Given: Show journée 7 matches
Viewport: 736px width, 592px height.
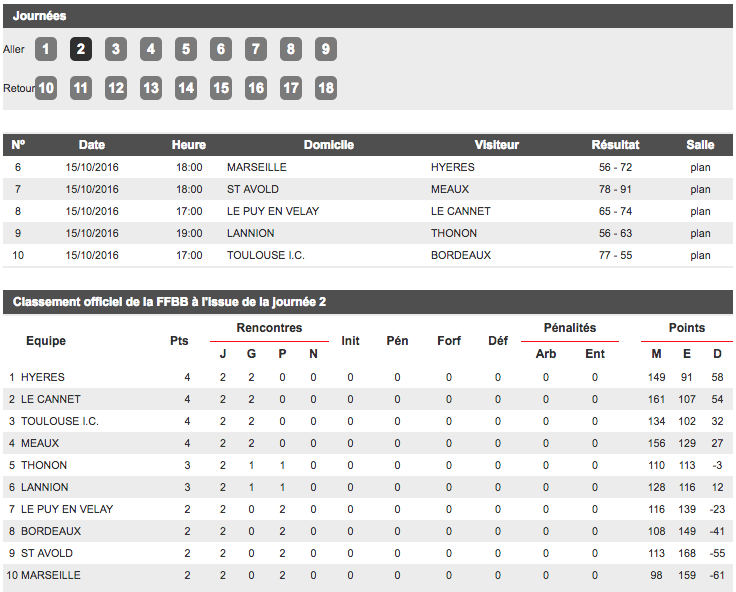Looking at the screenshot, I should tap(256, 49).
